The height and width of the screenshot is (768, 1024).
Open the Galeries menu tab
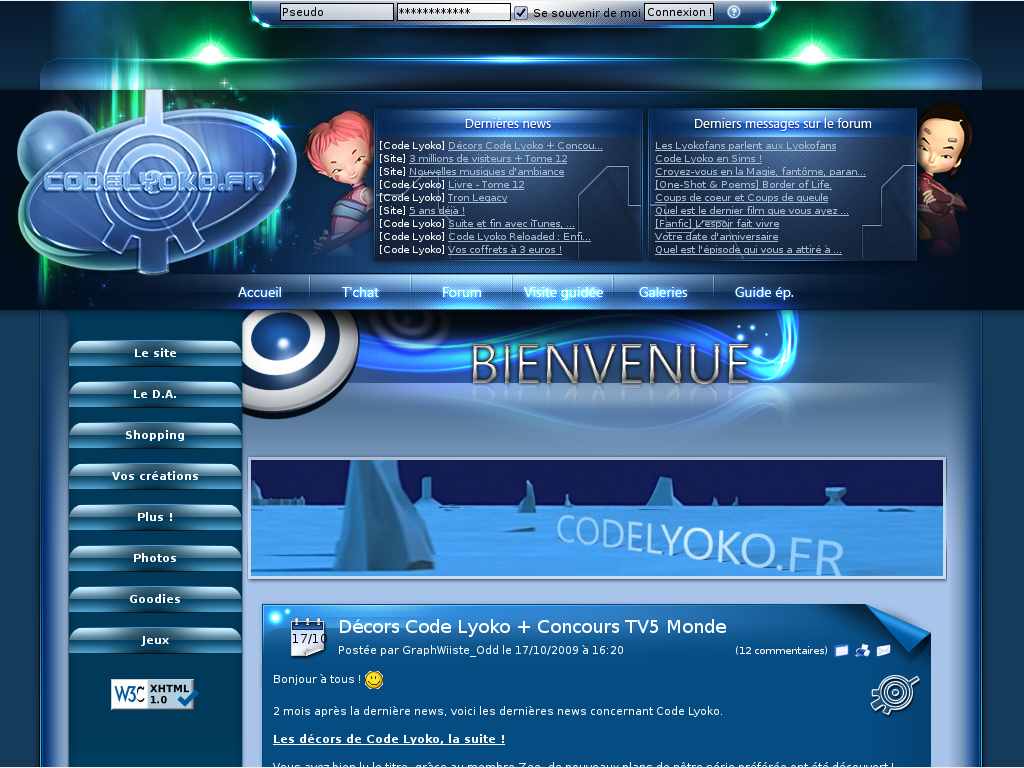click(663, 292)
